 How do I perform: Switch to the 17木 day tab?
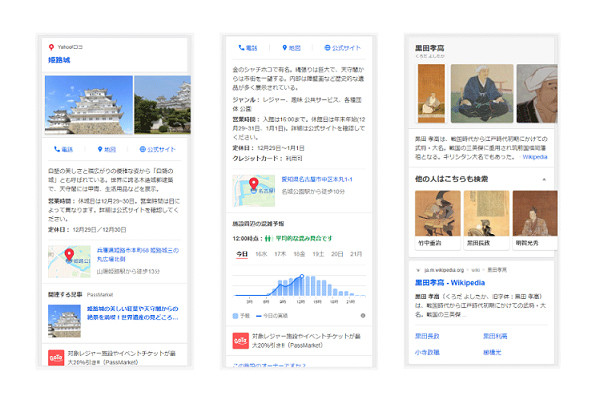coord(280,254)
